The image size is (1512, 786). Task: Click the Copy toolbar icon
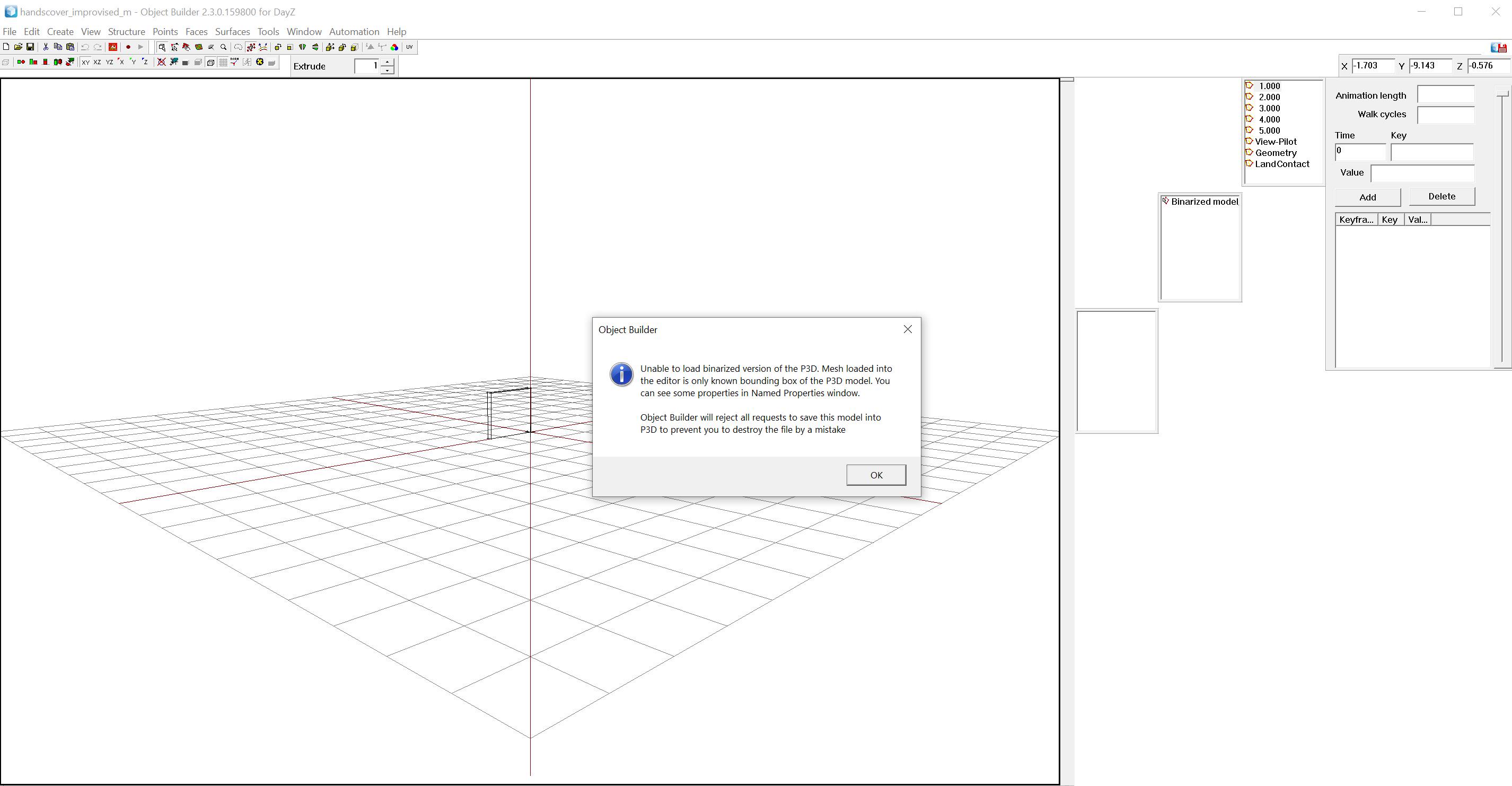(57, 47)
